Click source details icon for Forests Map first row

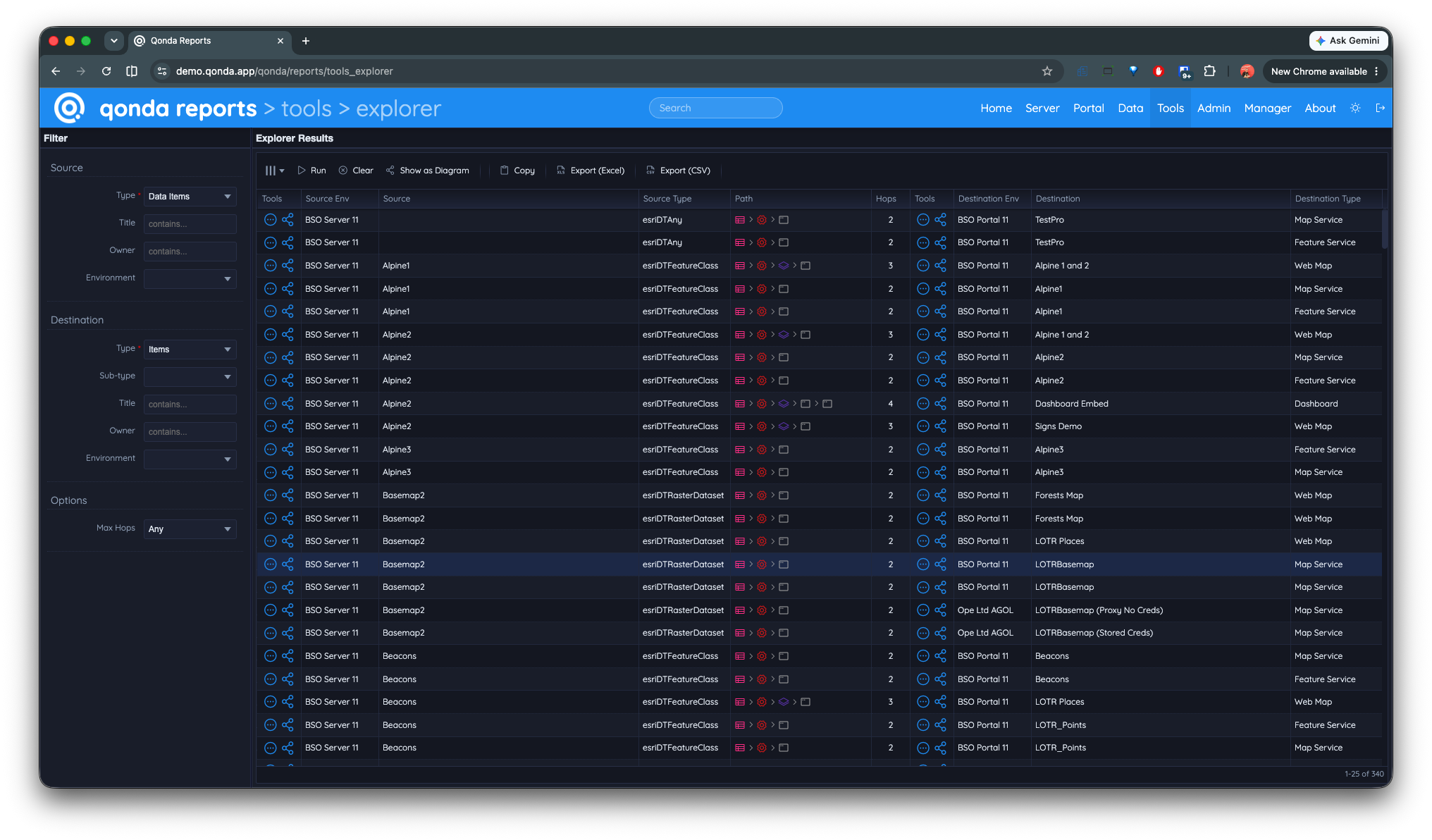tap(270, 495)
